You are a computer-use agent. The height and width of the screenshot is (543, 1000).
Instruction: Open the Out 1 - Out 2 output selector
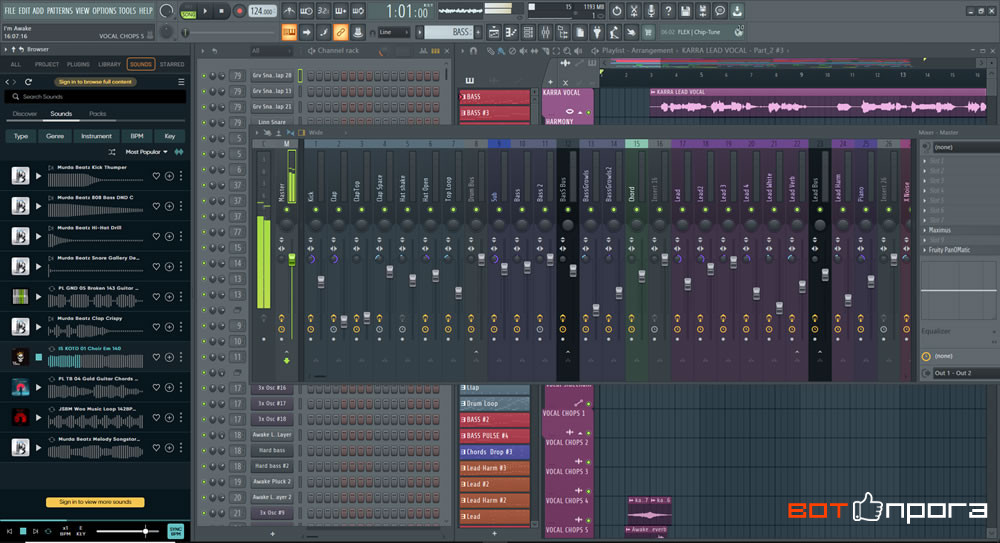(964, 373)
